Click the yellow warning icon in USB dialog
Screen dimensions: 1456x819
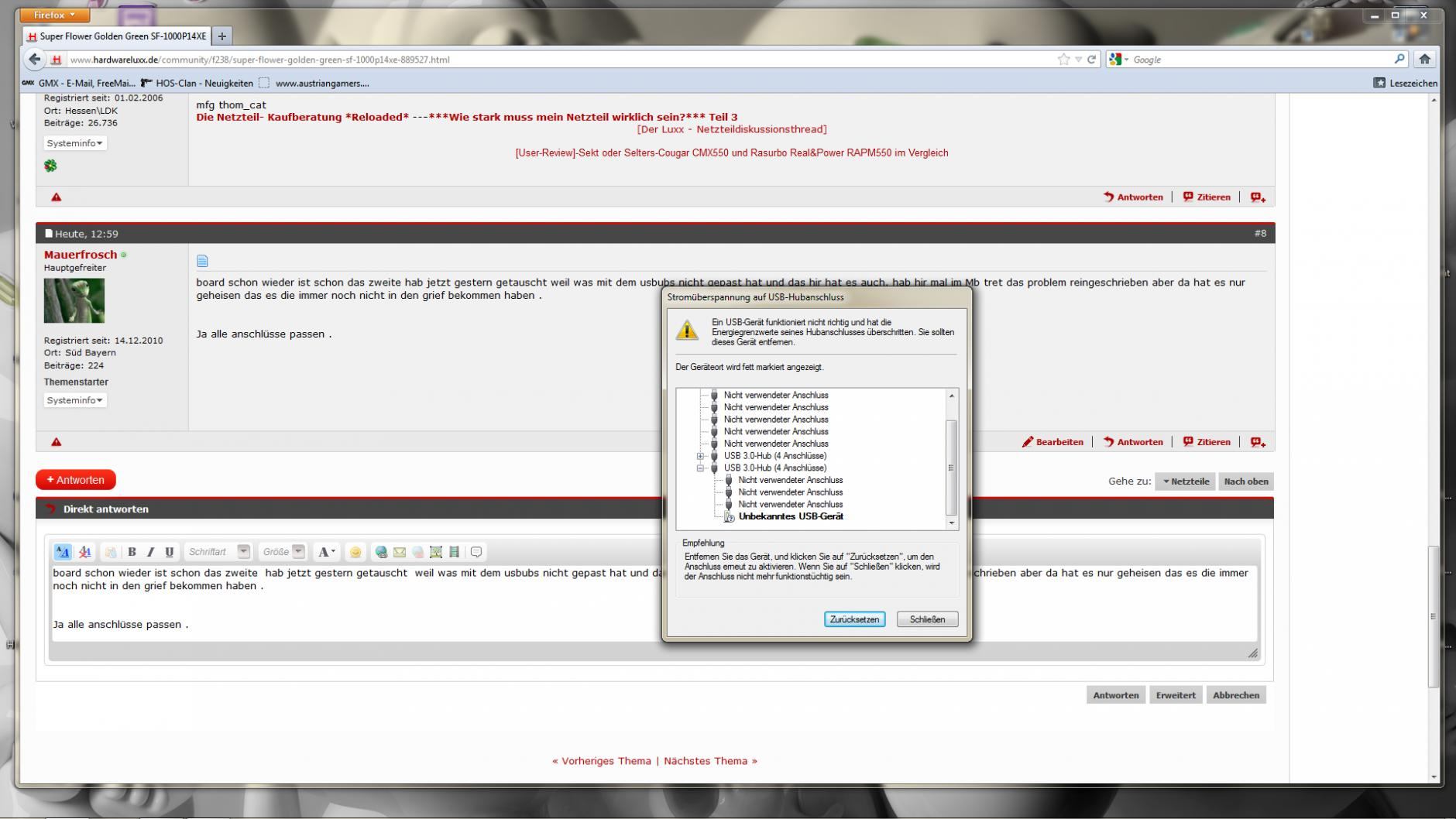coord(687,330)
